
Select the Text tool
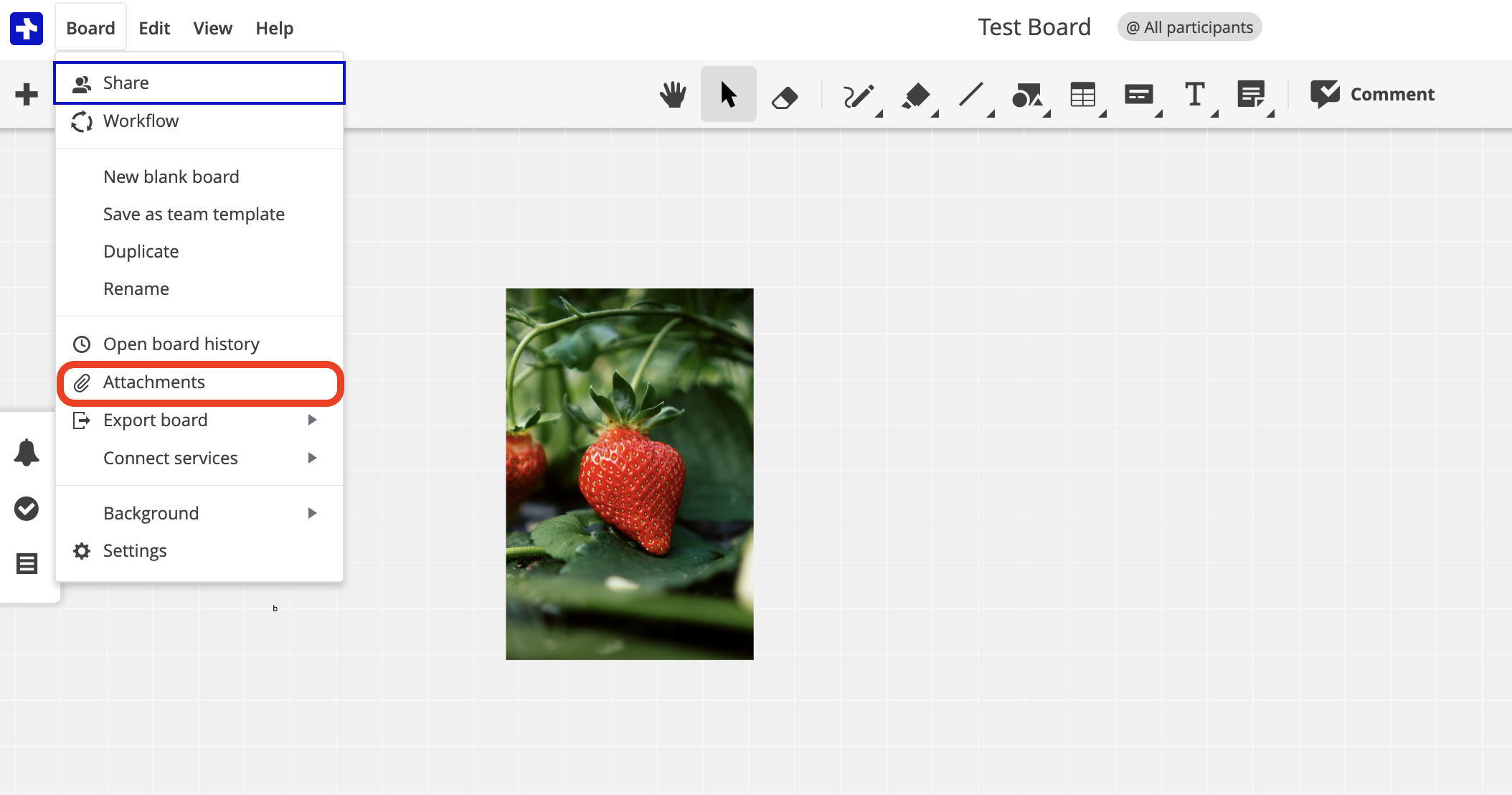[1194, 94]
